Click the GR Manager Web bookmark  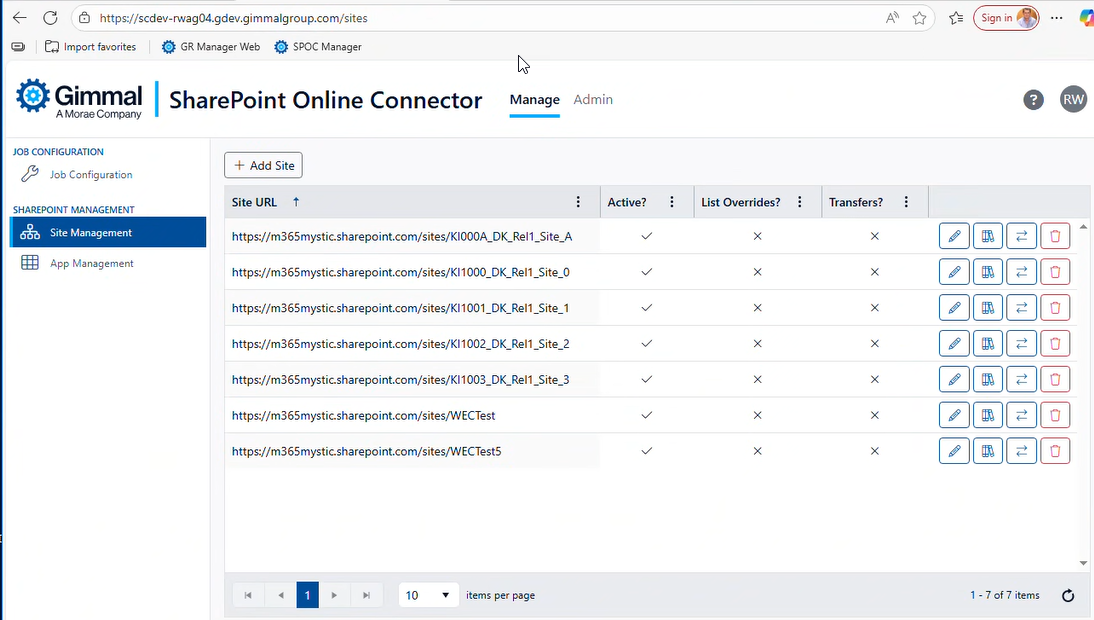click(211, 47)
